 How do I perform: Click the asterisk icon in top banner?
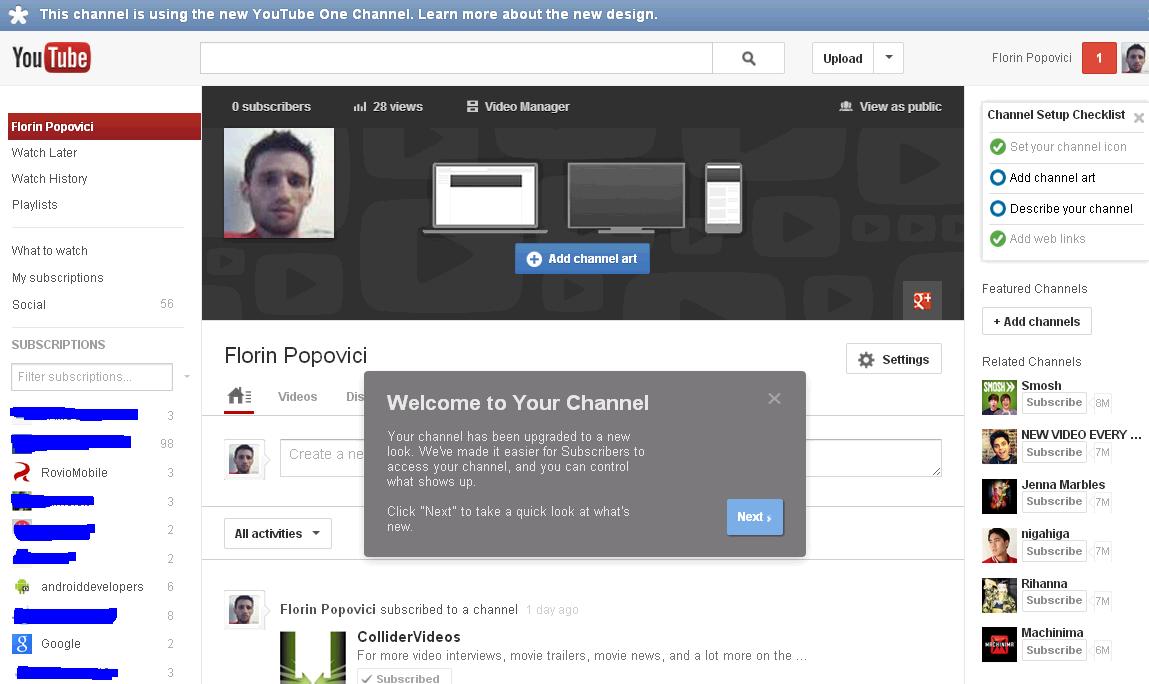(x=18, y=15)
